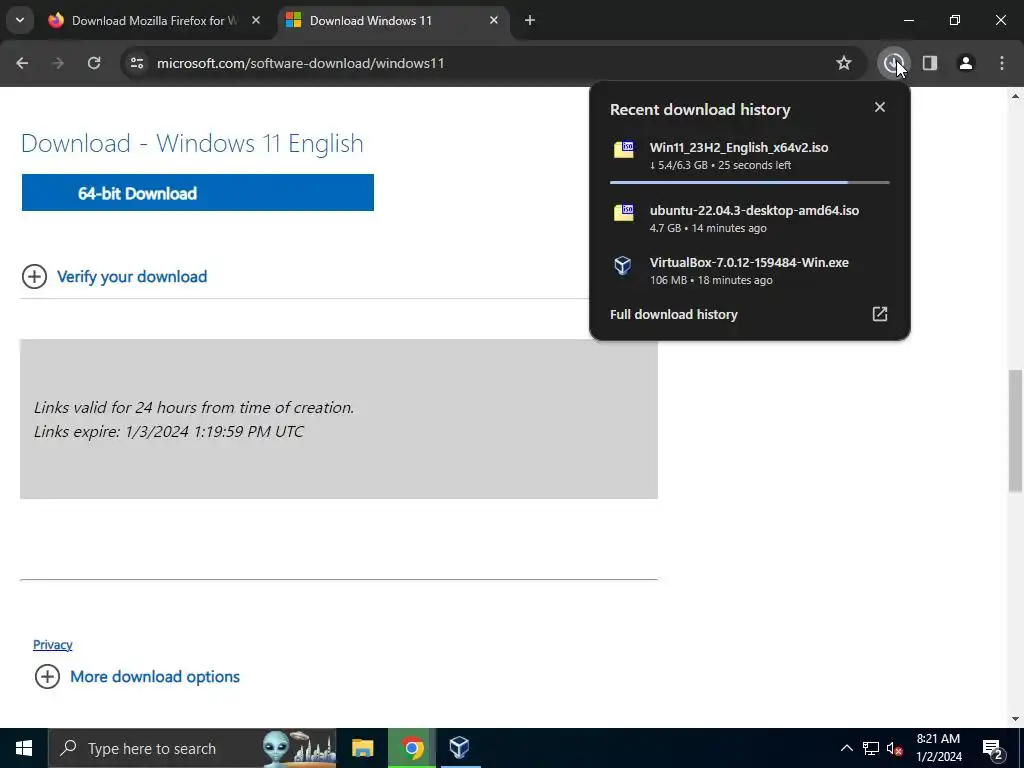Open the Chrome profile menu
The image size is (1024, 768).
pyautogui.click(x=966, y=63)
